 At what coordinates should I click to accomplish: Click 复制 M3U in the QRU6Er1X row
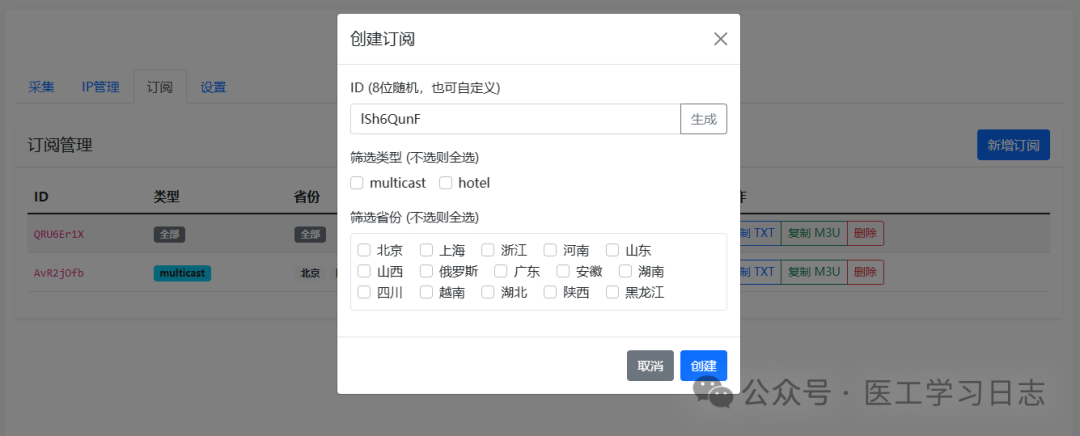tap(814, 233)
